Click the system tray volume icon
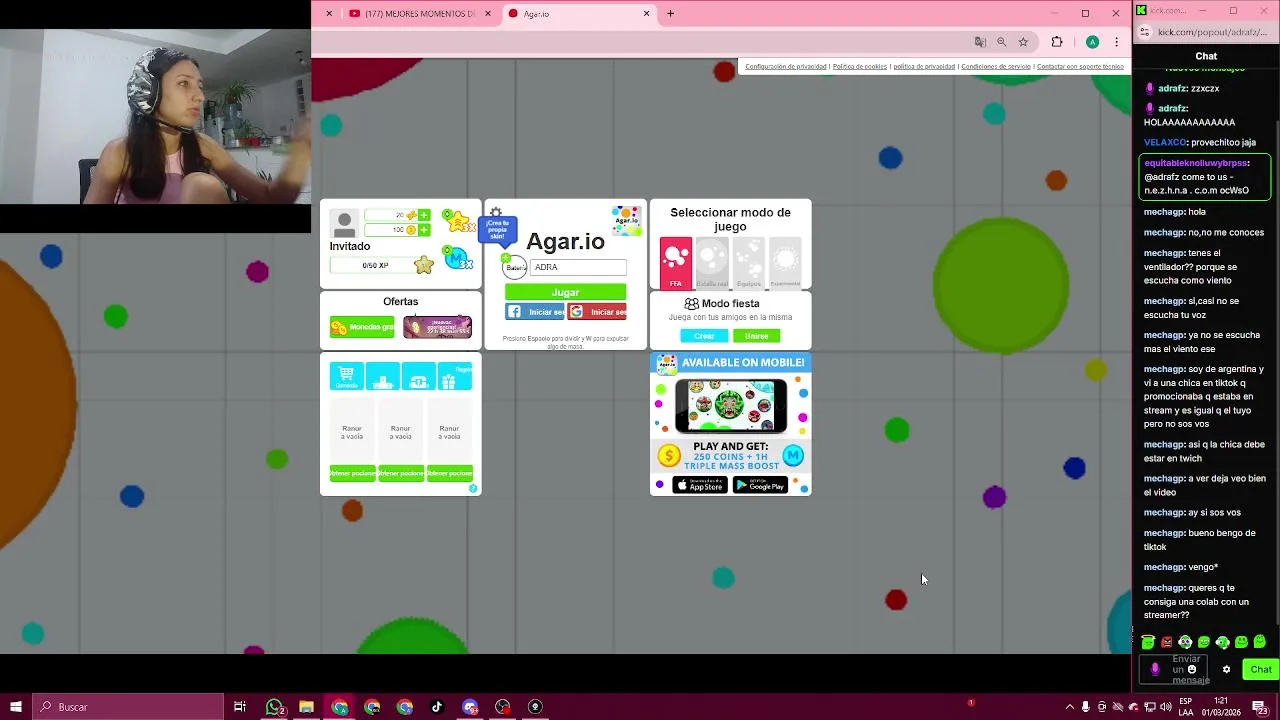1280x720 pixels. pyautogui.click(x=1166, y=707)
